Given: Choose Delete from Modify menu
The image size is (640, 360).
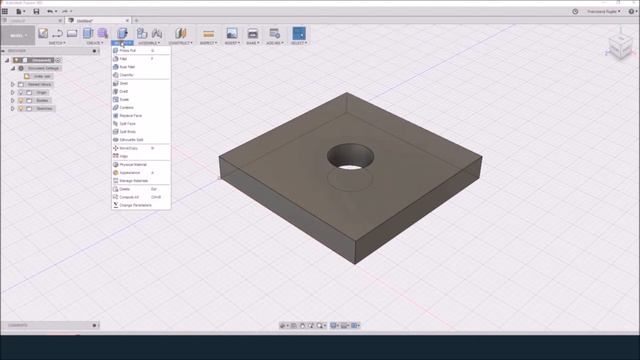Looking at the screenshot, I should (x=141, y=189).
